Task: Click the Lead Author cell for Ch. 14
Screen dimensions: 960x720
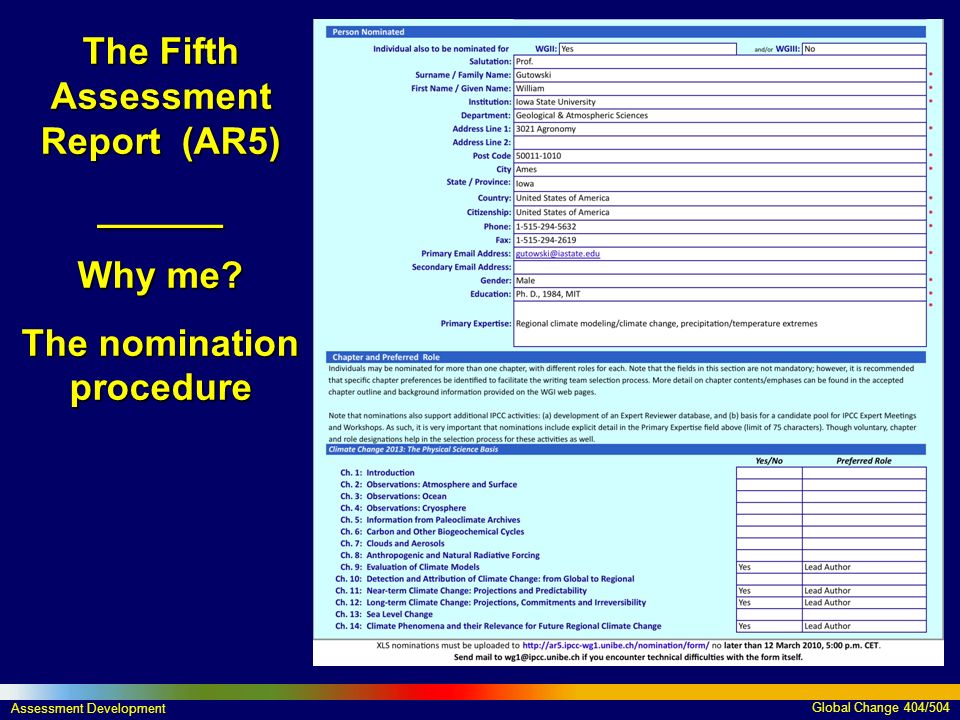Action: (864, 626)
